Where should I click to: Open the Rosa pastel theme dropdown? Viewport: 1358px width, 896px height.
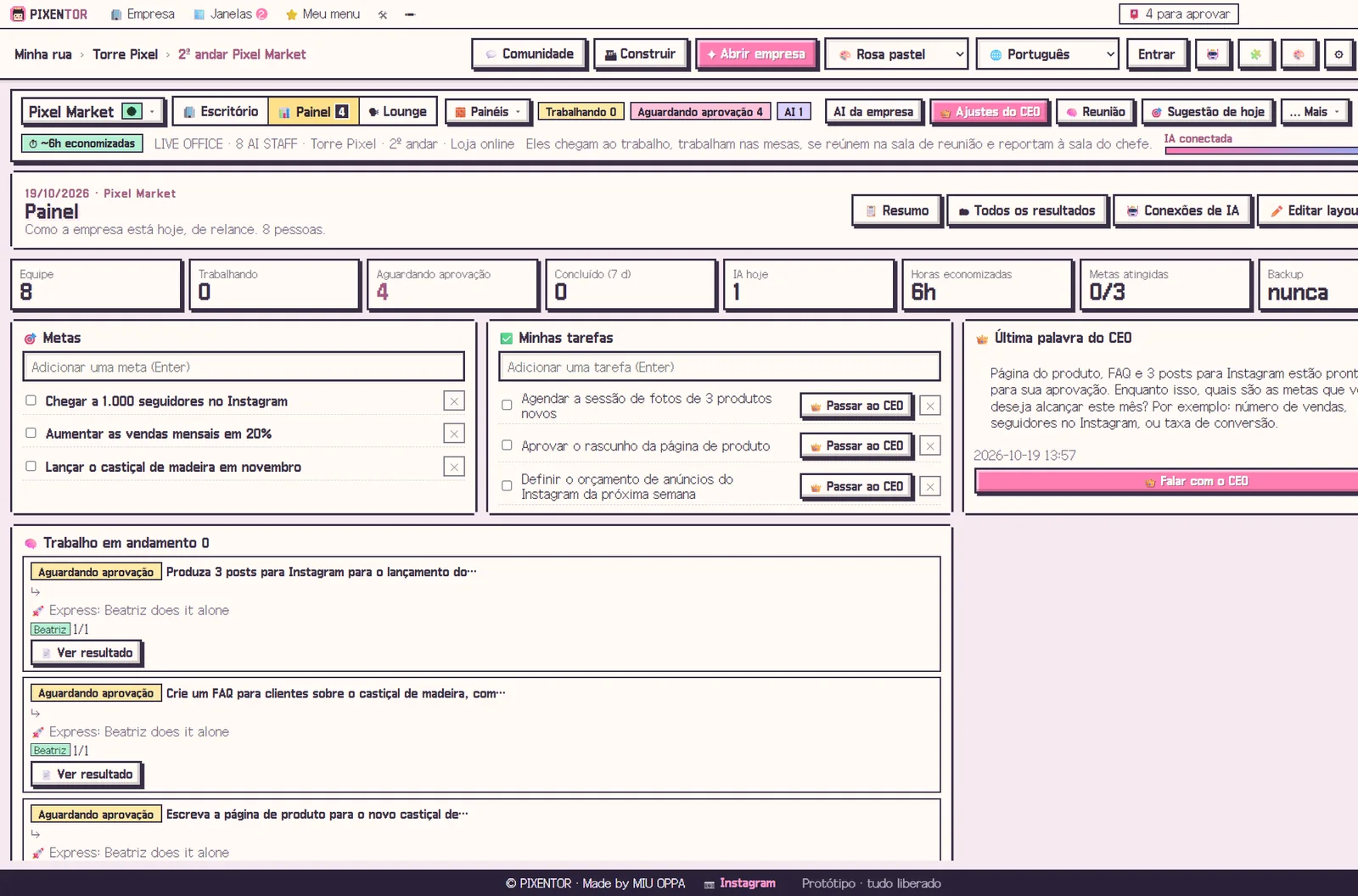click(896, 54)
